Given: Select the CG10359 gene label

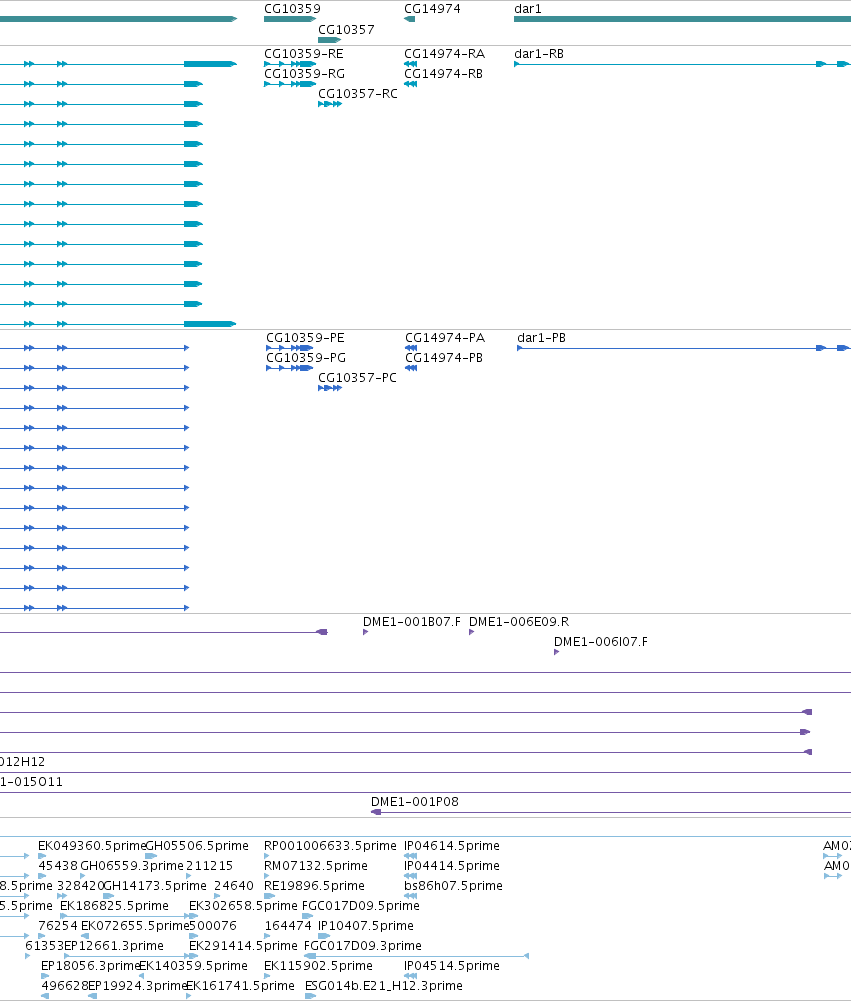Looking at the screenshot, I should (x=292, y=9).
